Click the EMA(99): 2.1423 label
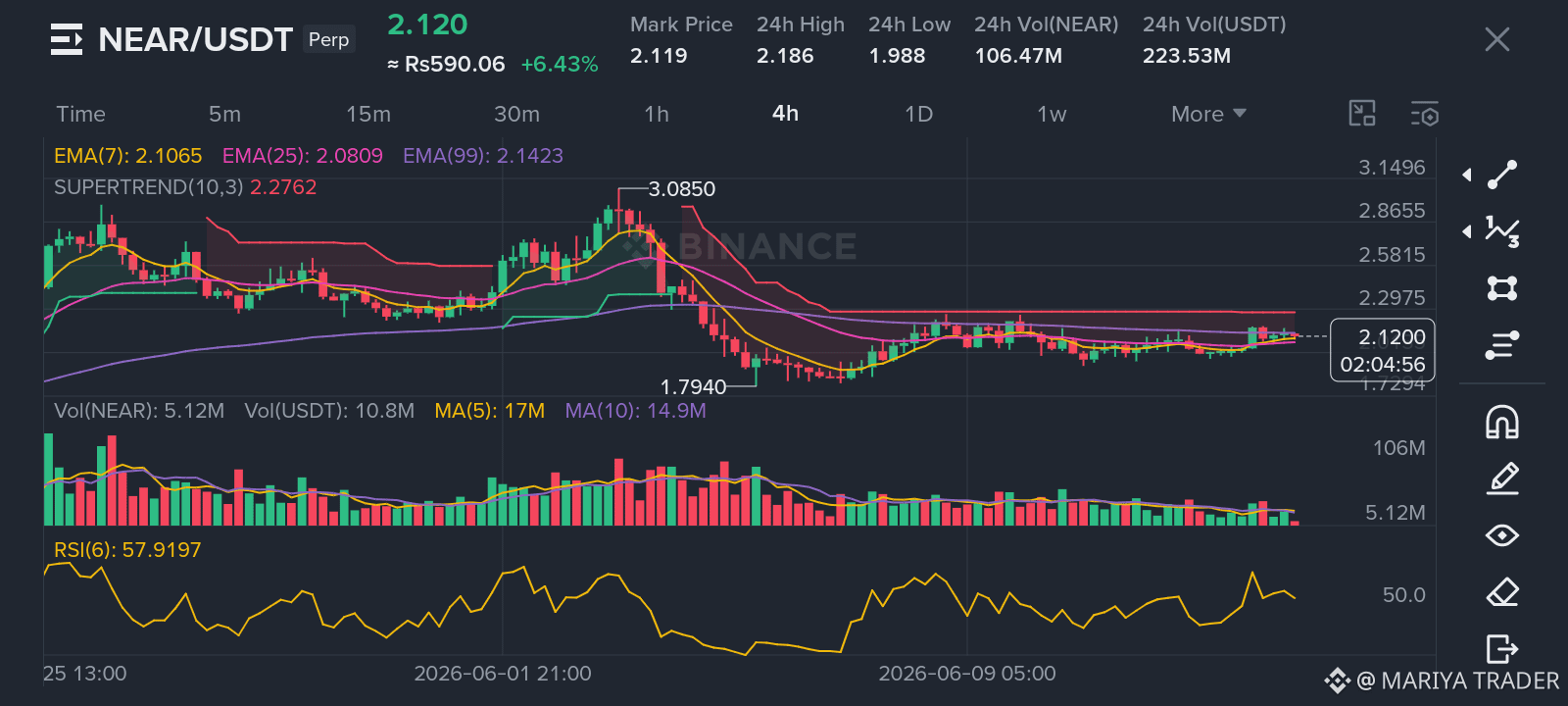 coord(483,156)
